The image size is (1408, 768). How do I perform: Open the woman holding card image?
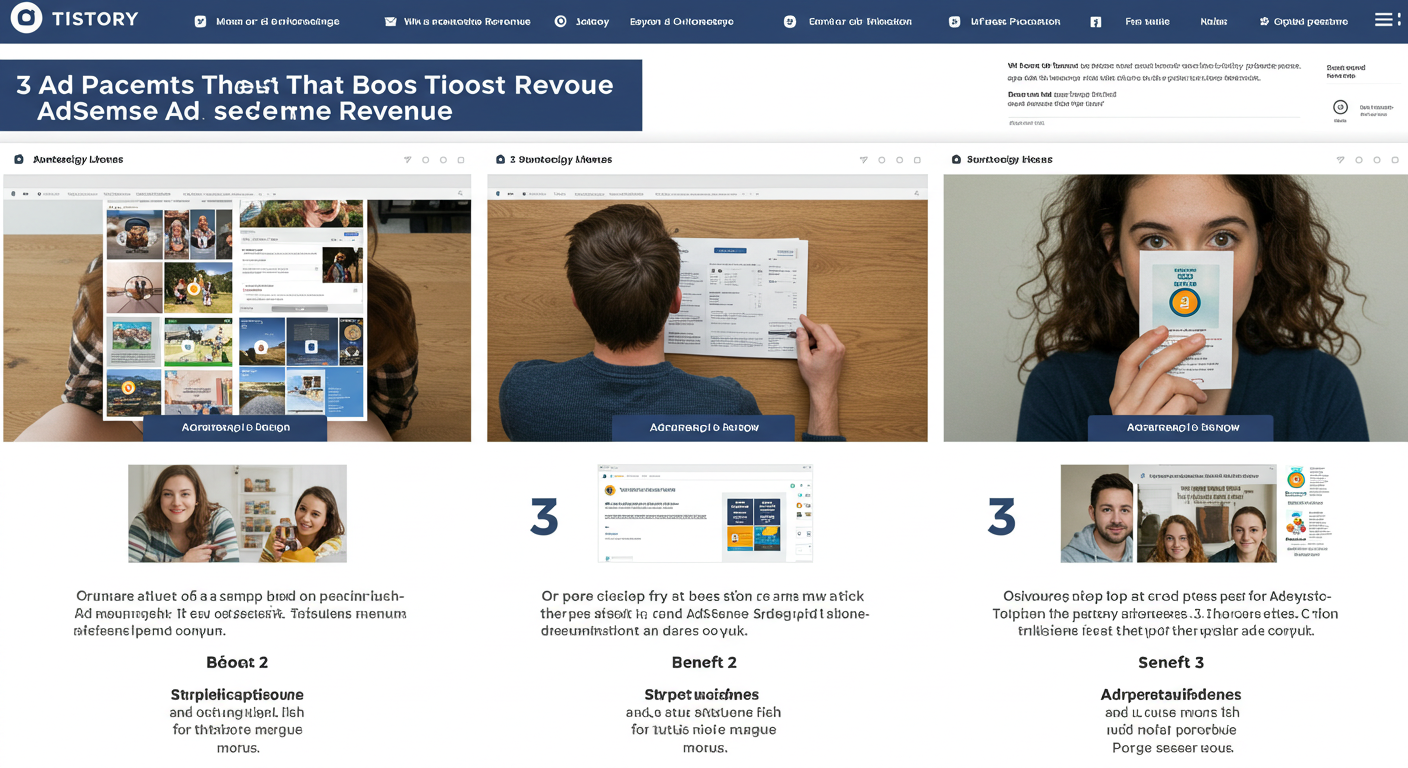tap(1175, 308)
